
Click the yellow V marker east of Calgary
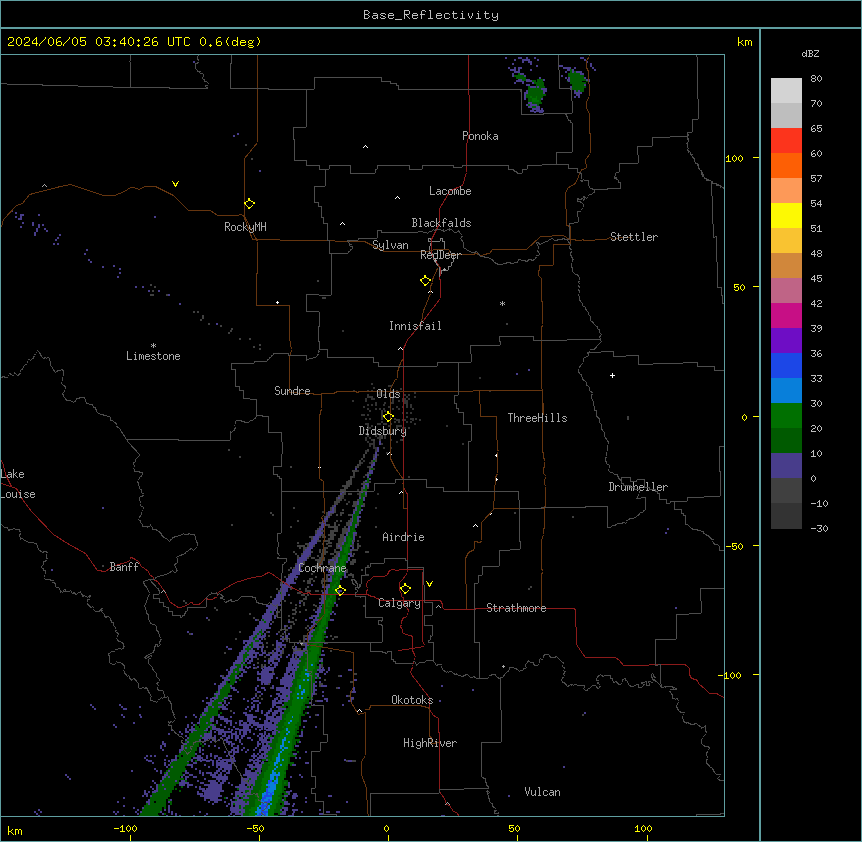coord(429,584)
